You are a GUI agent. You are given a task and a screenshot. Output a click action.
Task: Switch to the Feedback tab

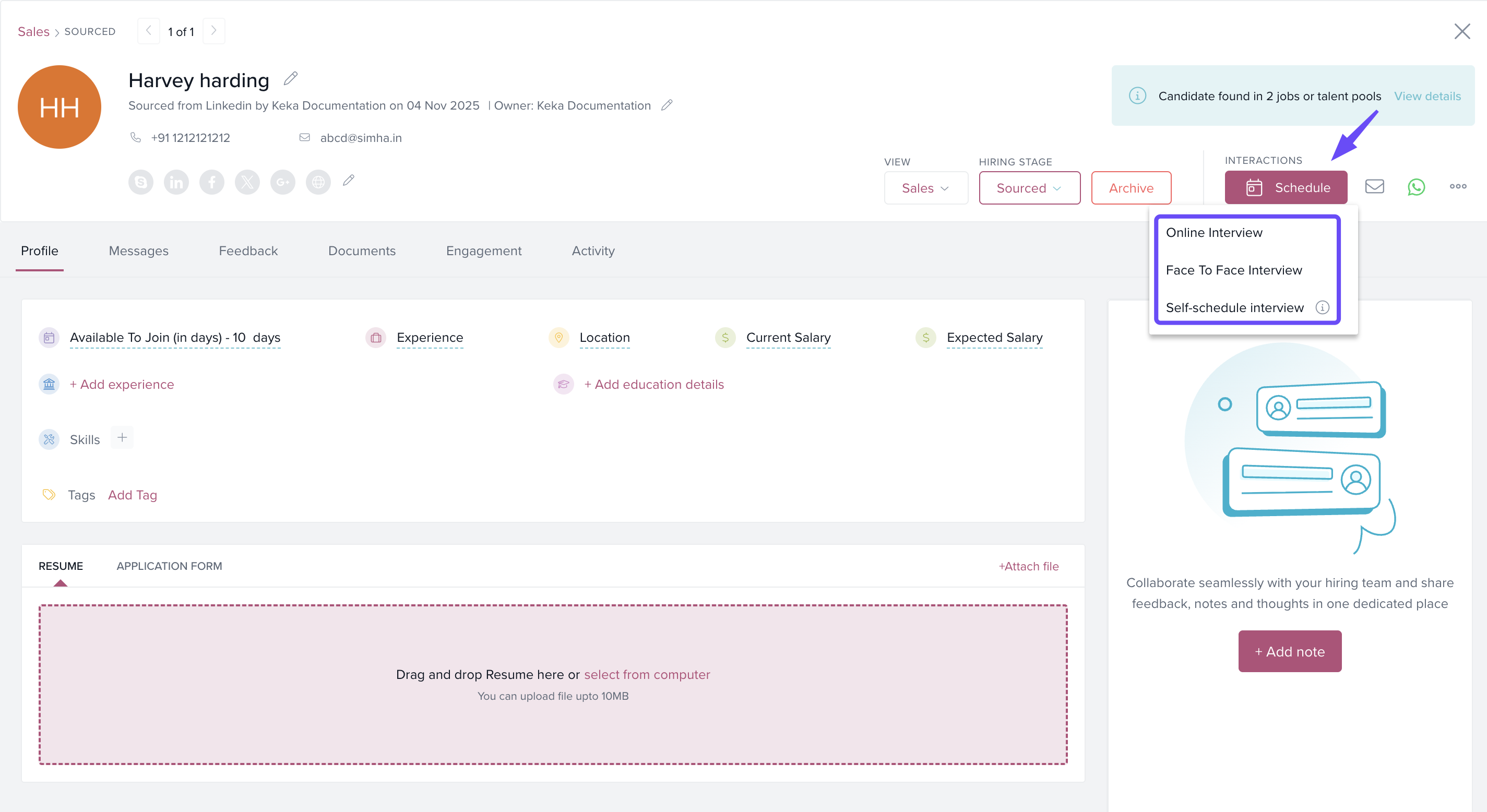pyautogui.click(x=248, y=251)
